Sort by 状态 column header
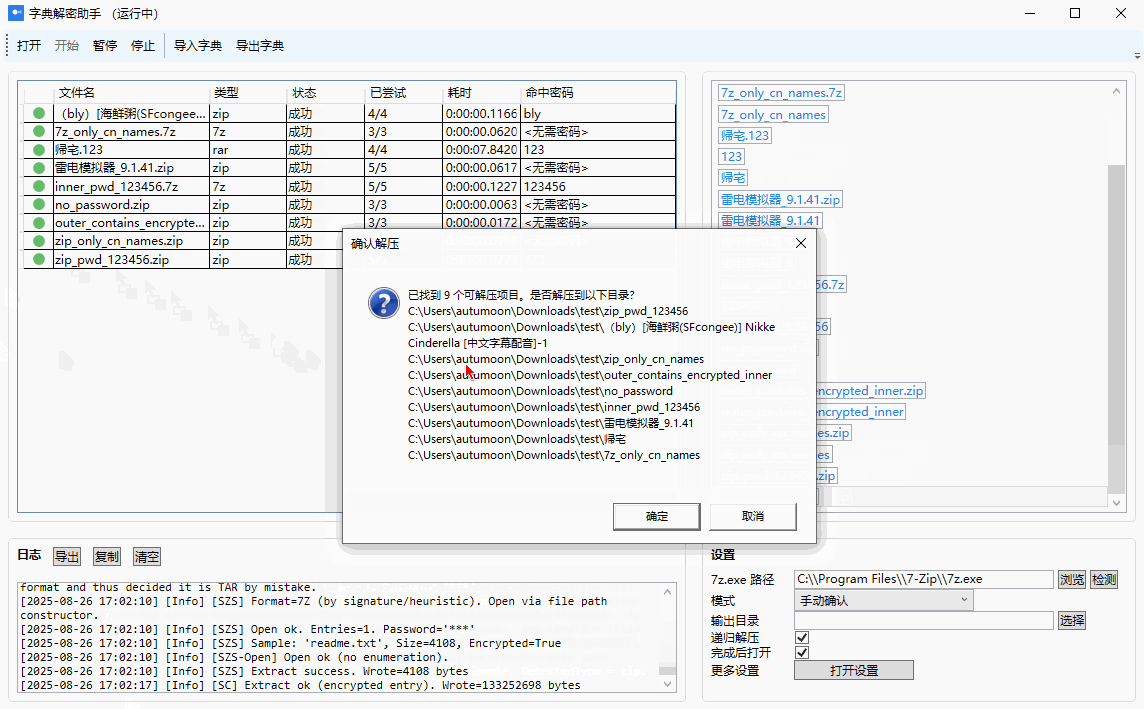 tap(326, 93)
